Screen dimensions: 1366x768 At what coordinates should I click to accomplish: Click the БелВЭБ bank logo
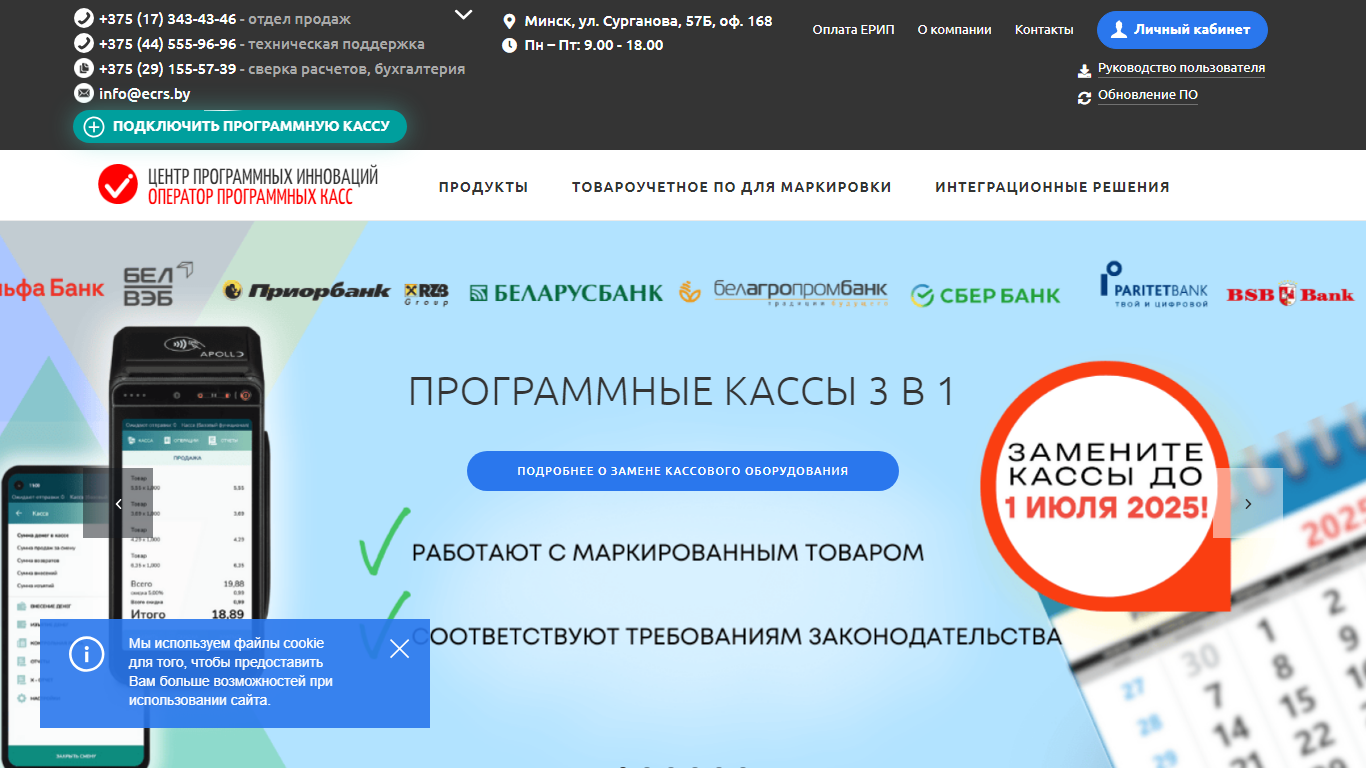(158, 284)
